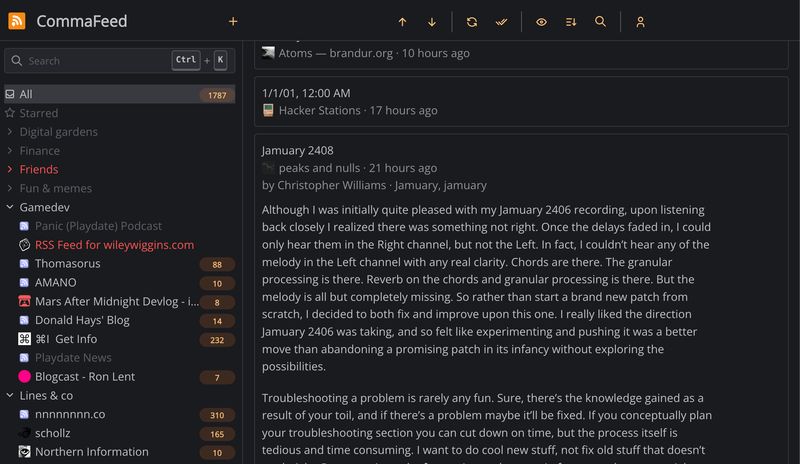Expand the Finance category chevron

(10, 151)
